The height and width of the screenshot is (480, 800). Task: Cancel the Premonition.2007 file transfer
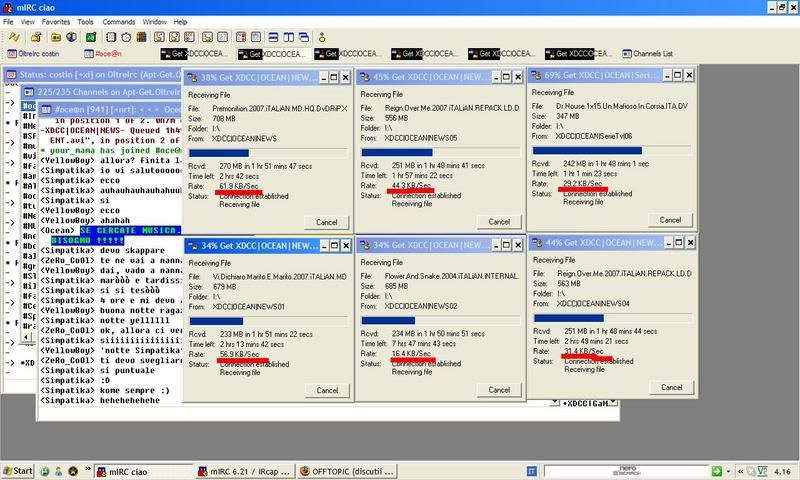(x=325, y=220)
